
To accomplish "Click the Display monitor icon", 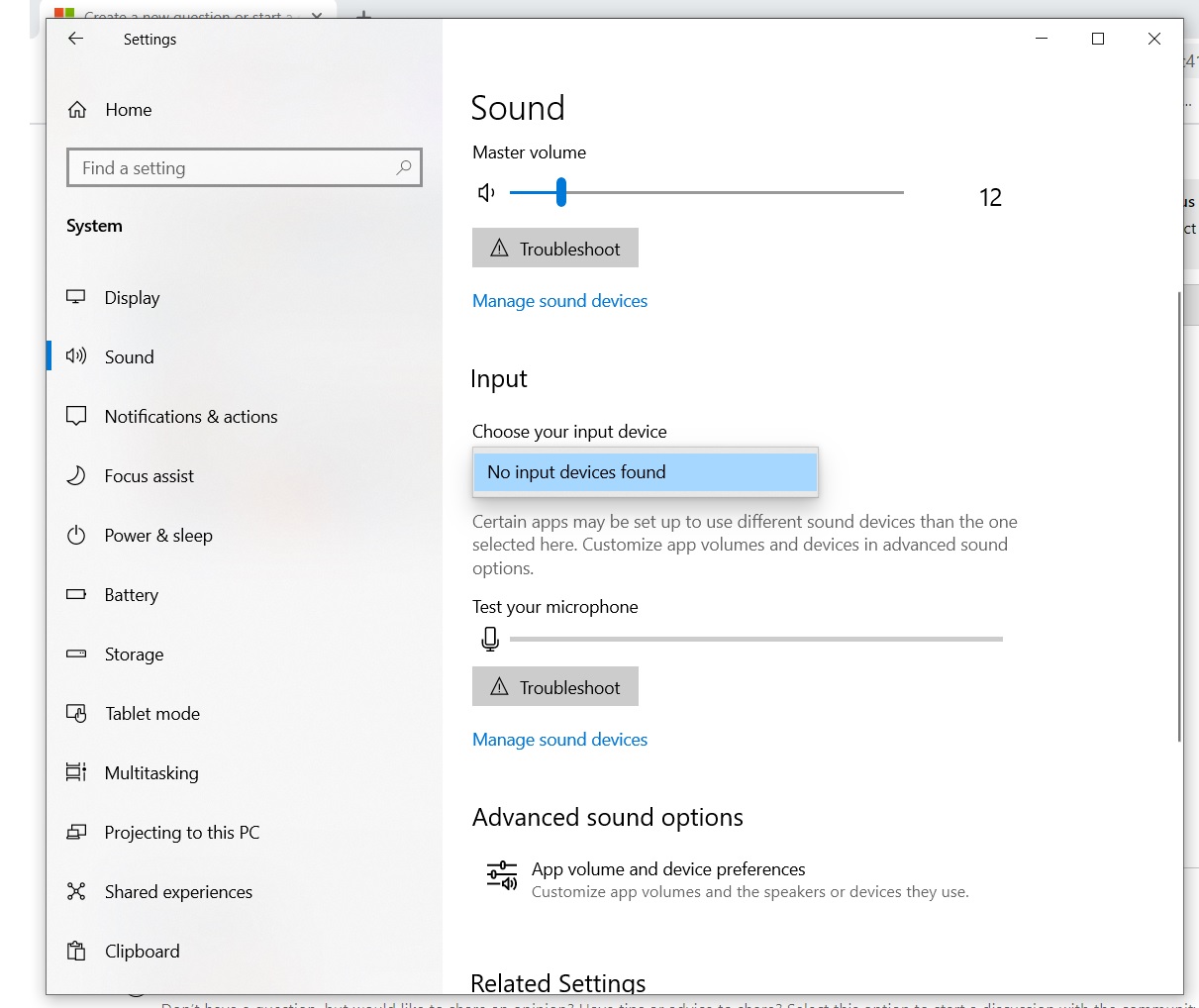I will click(76, 297).
